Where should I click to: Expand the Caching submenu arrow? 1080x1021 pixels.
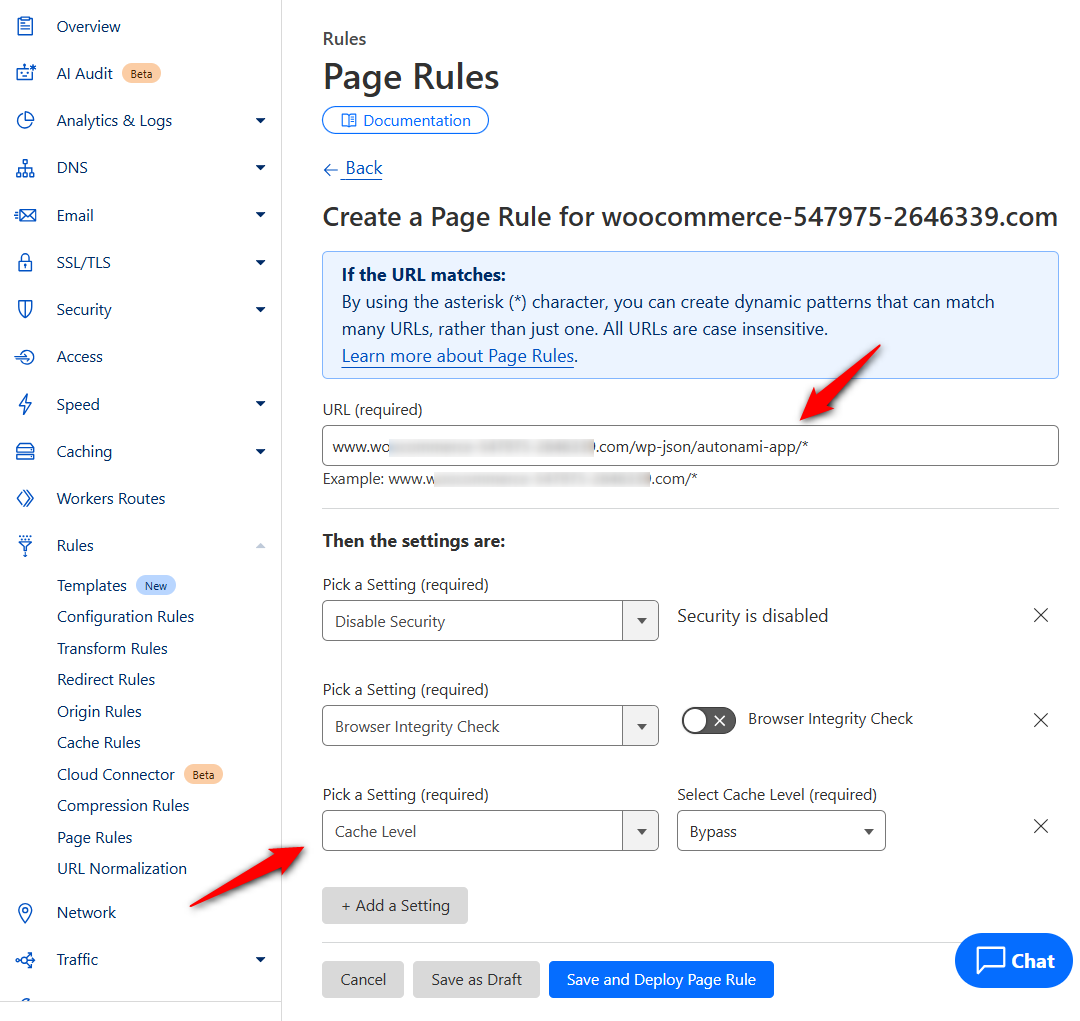pyautogui.click(x=260, y=451)
